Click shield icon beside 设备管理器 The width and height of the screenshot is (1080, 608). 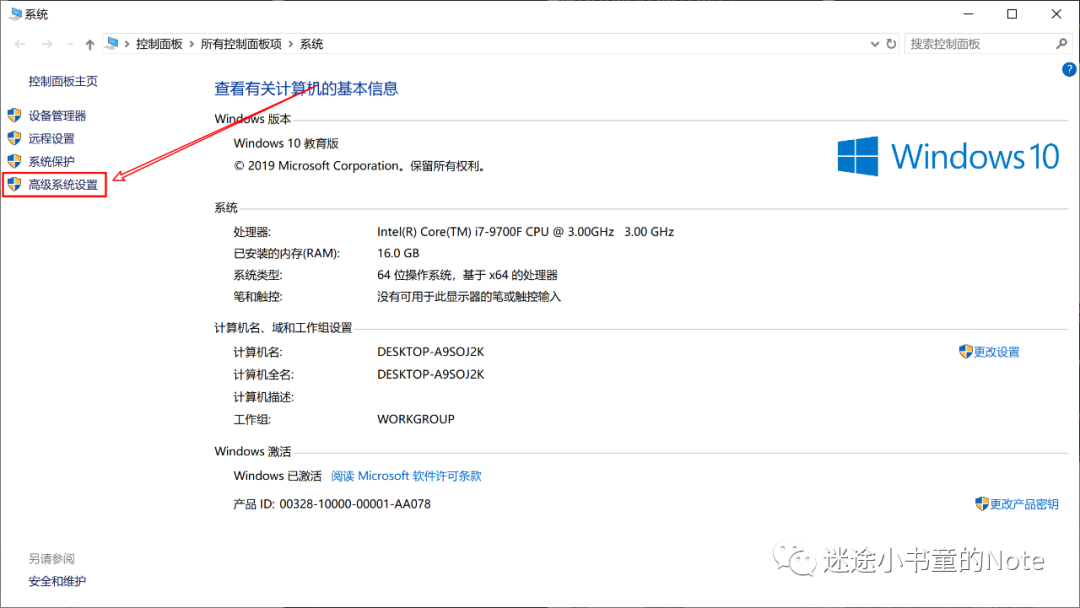pos(14,115)
